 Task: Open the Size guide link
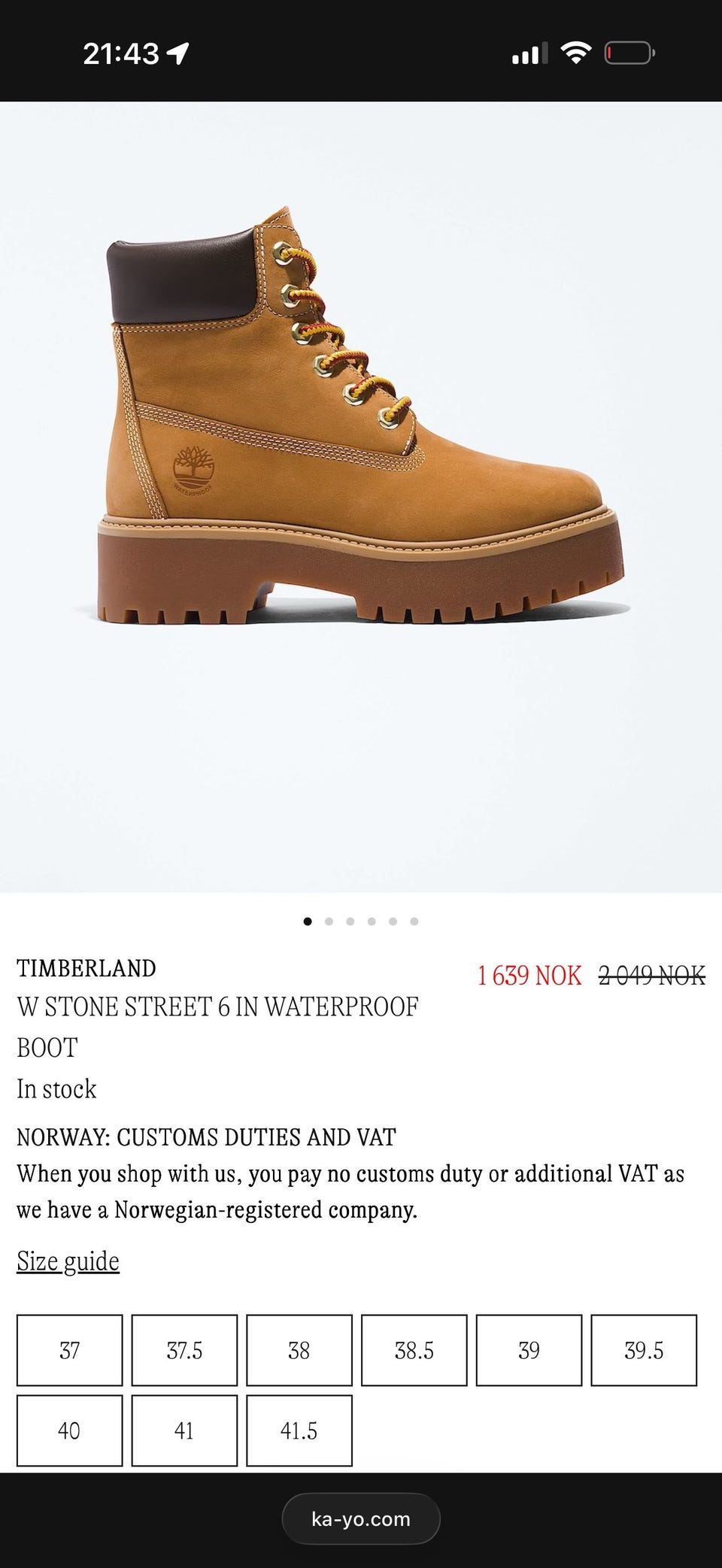point(68,1261)
